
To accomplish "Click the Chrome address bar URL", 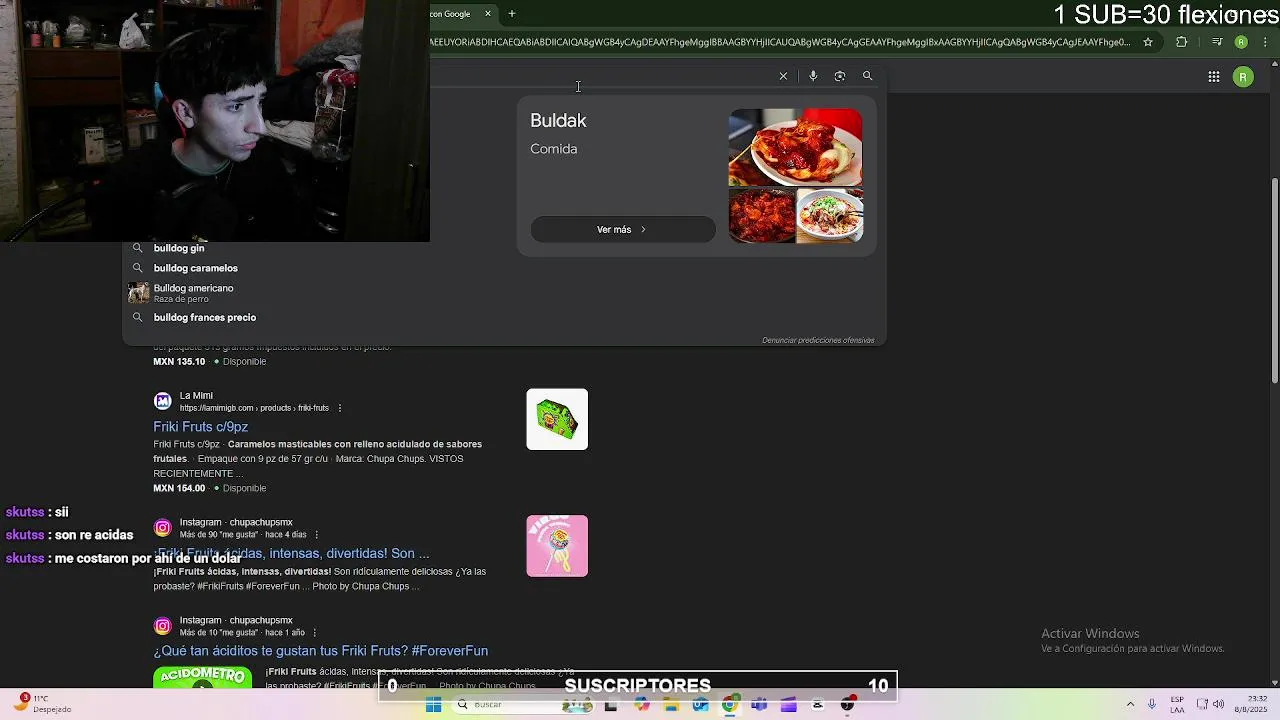I will 780,42.
